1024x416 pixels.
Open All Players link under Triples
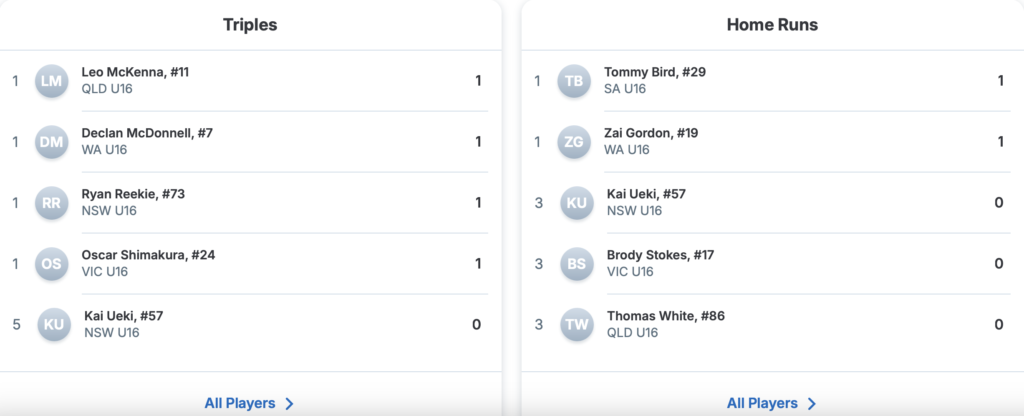point(240,403)
